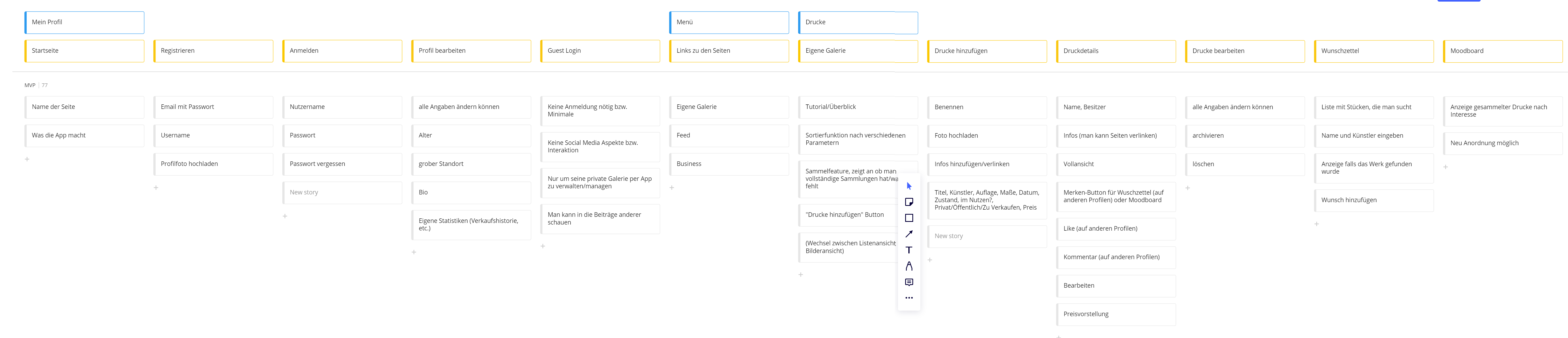The width and height of the screenshot is (1568, 338).
Task: Add story below Eigene Statistiken card
Action: (414, 252)
